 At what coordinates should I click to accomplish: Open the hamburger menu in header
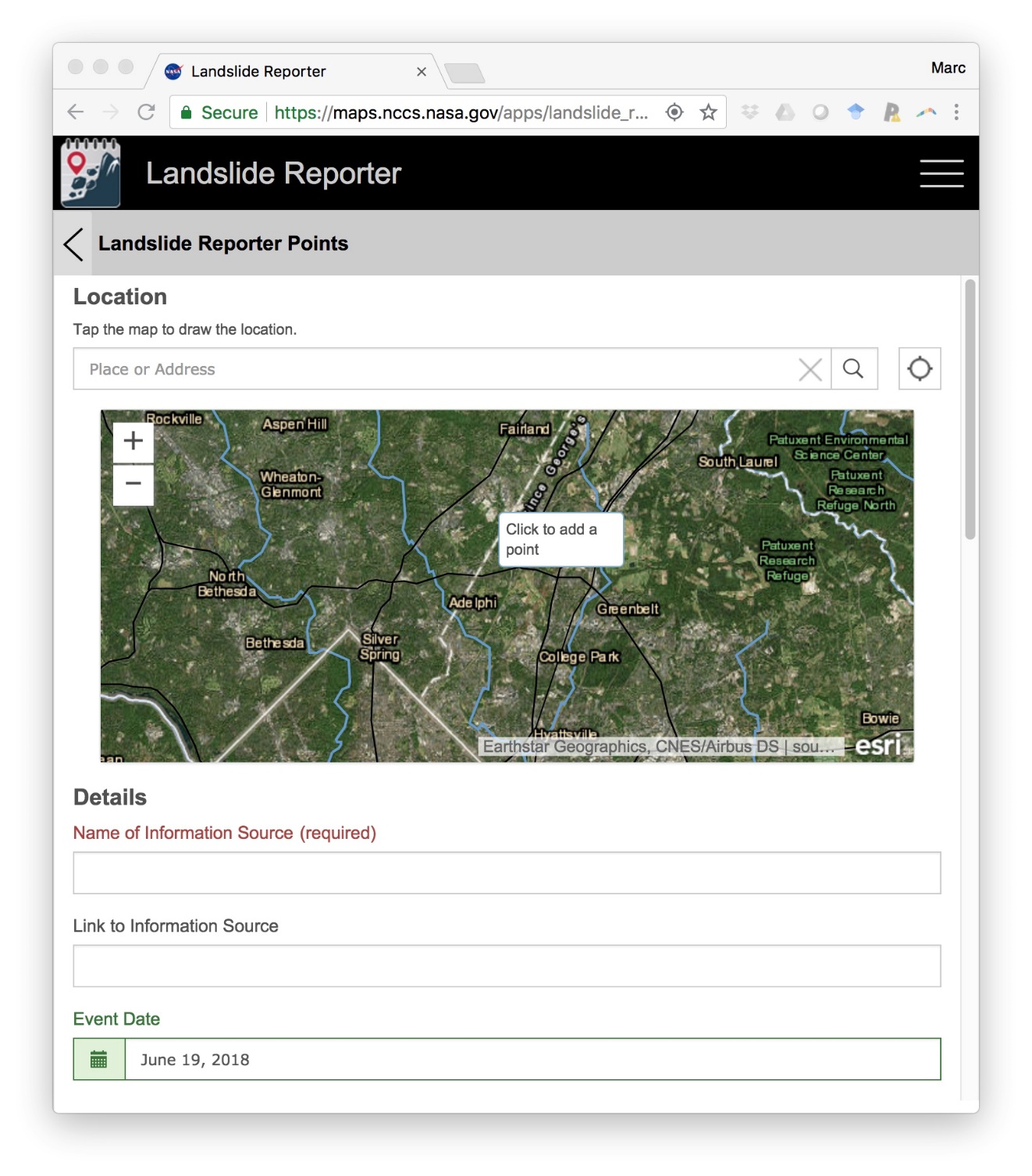[941, 173]
